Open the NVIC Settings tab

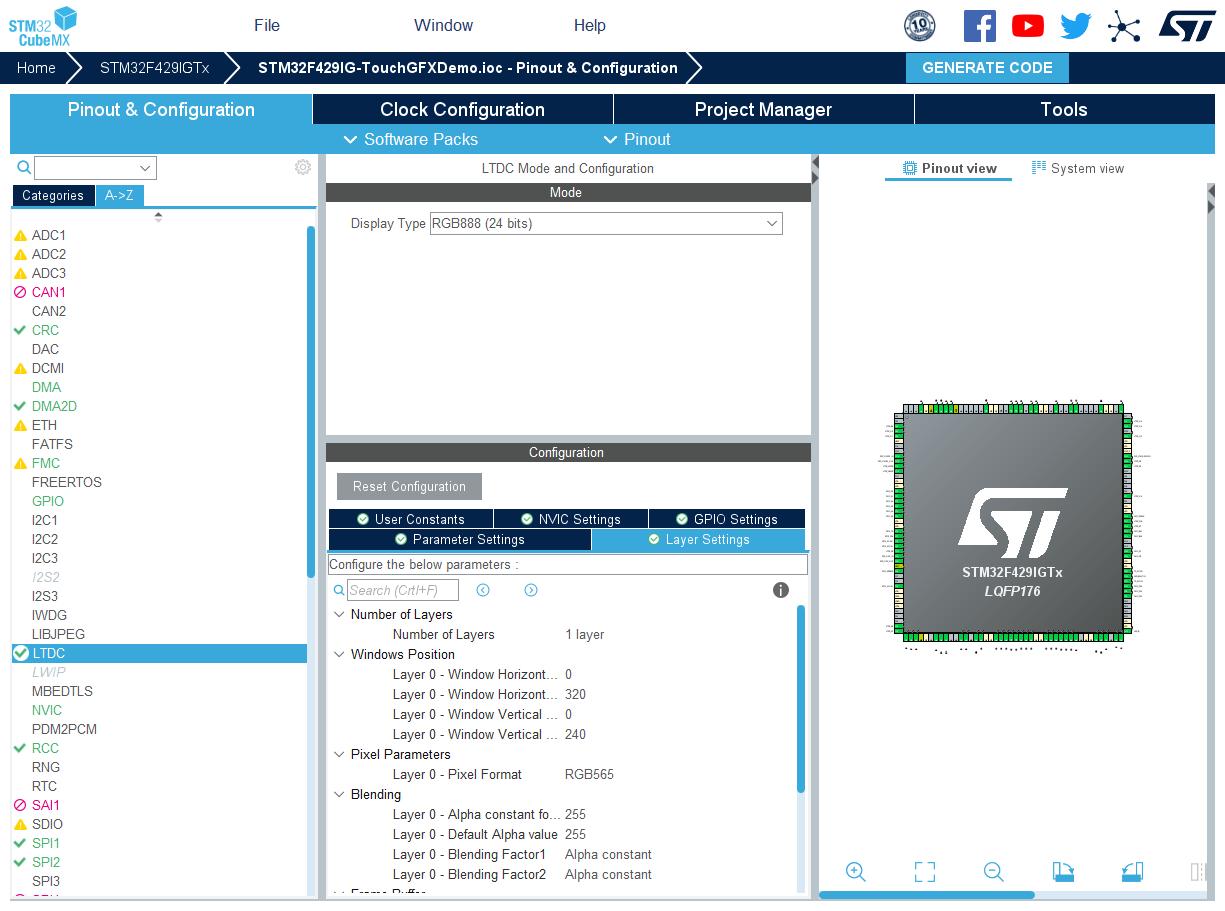[571, 518]
